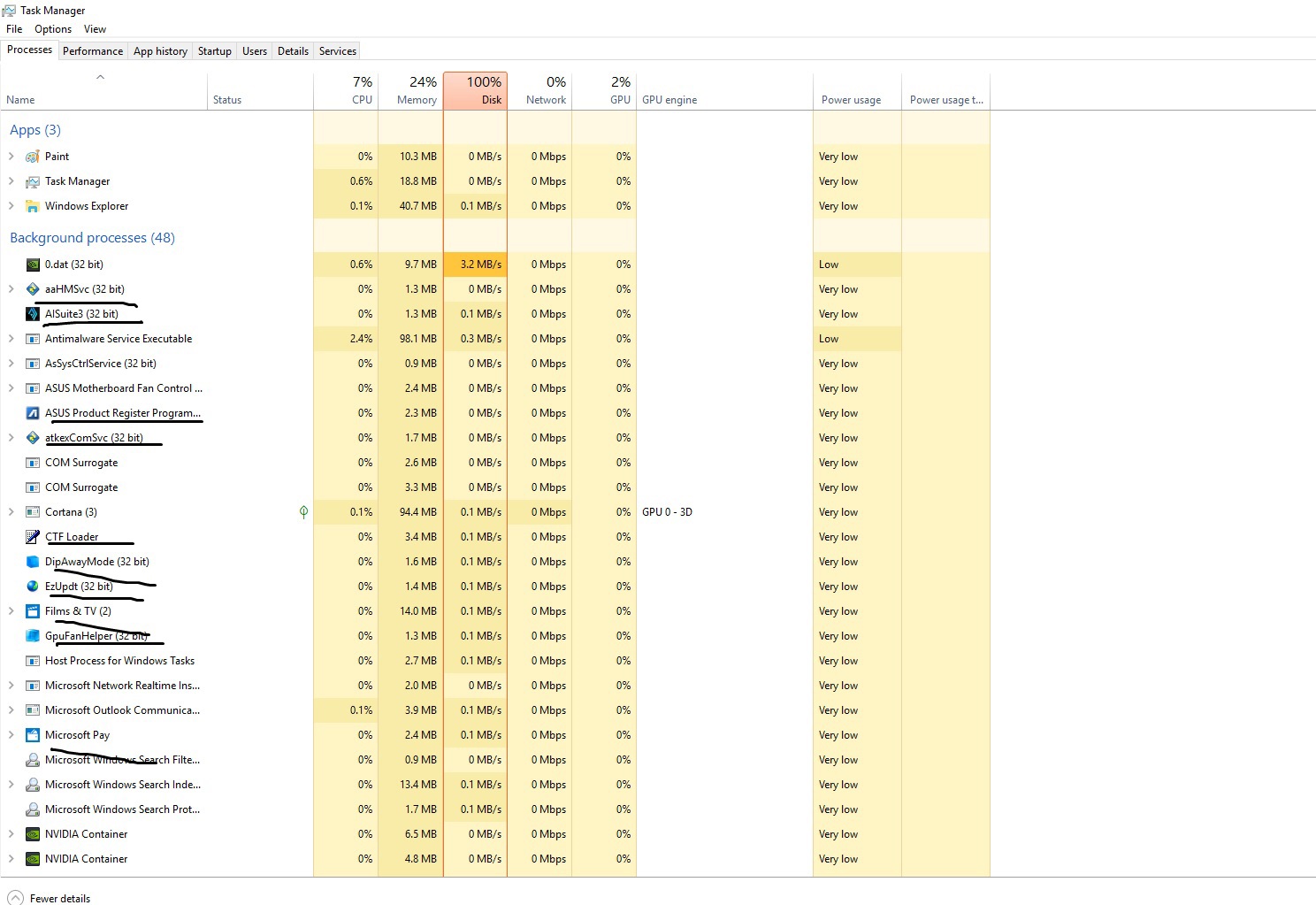Viewport: 1316px width, 905px height.
Task: Click the AISuite3 process icon
Action: coord(33,314)
